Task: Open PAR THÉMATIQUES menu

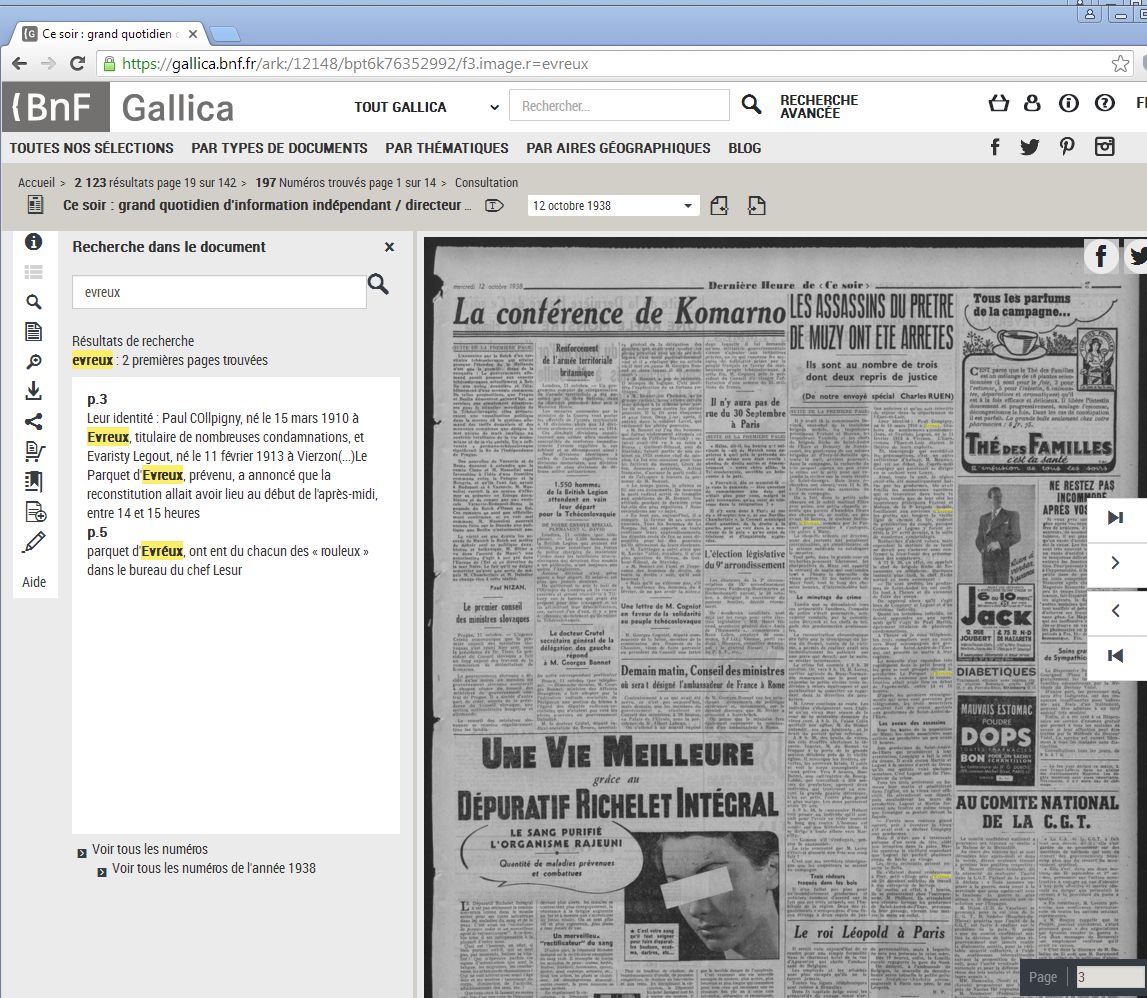Action: click(x=447, y=148)
